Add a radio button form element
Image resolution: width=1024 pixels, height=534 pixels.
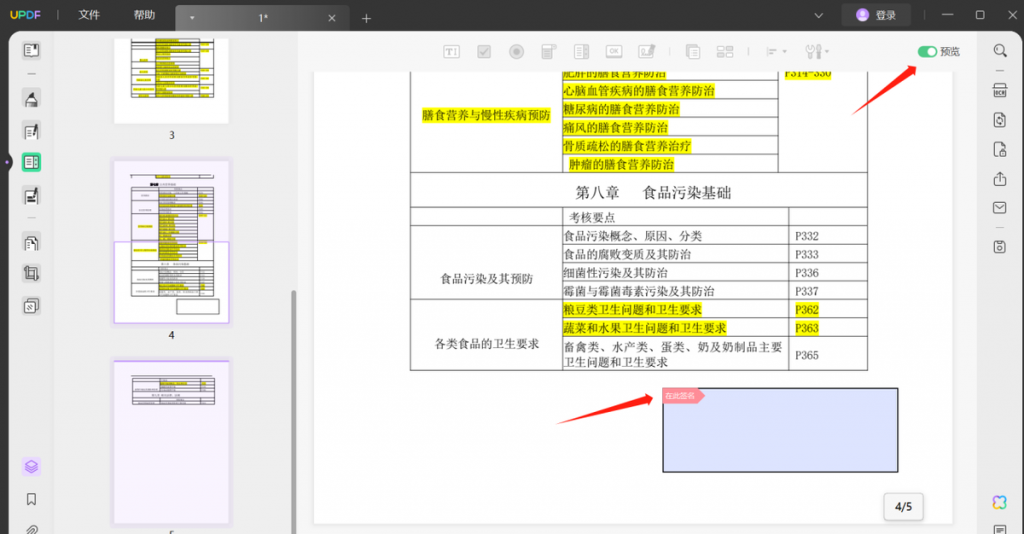point(517,52)
